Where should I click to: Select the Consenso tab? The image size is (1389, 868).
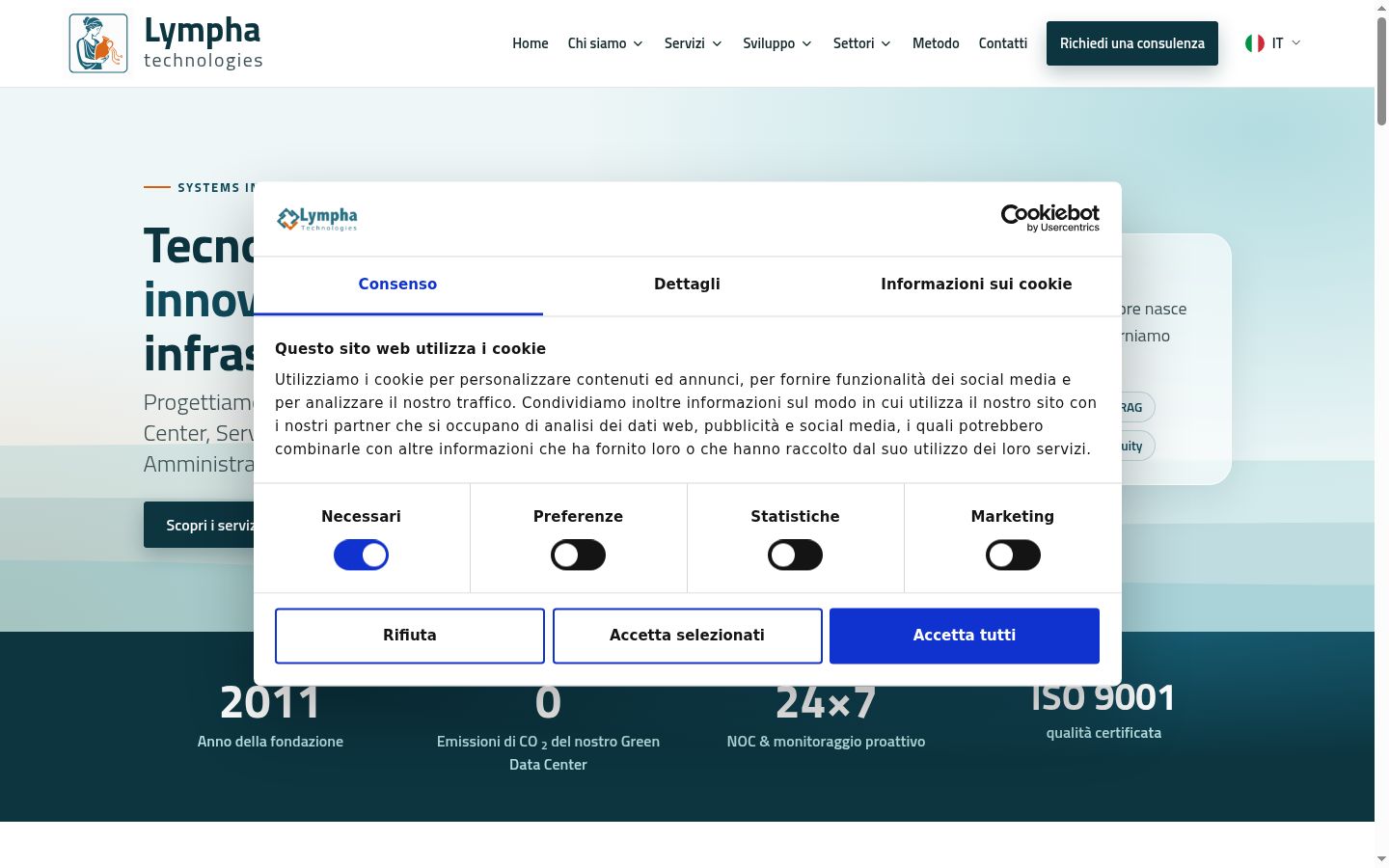tap(397, 285)
